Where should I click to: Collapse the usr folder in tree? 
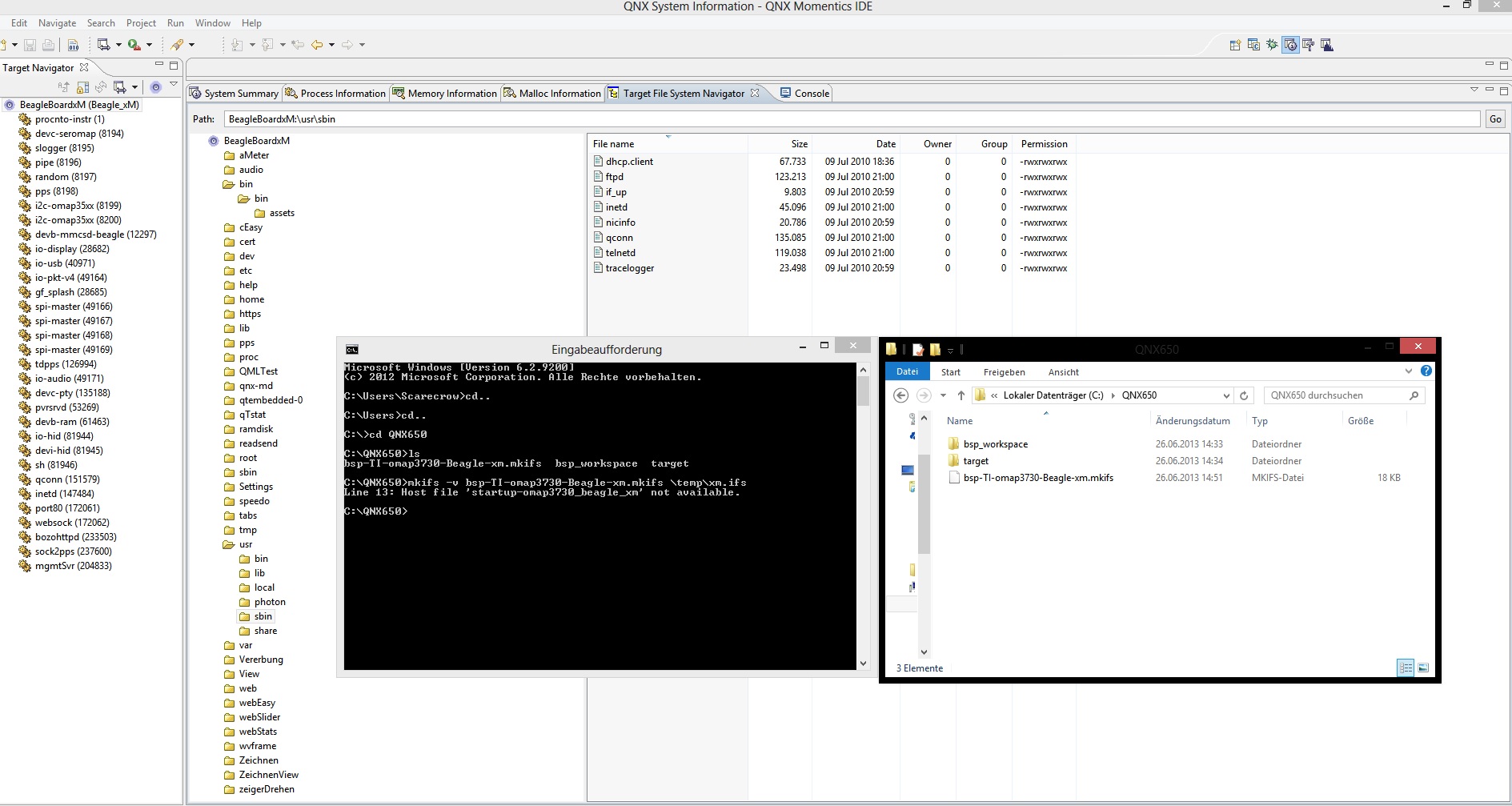[x=229, y=544]
